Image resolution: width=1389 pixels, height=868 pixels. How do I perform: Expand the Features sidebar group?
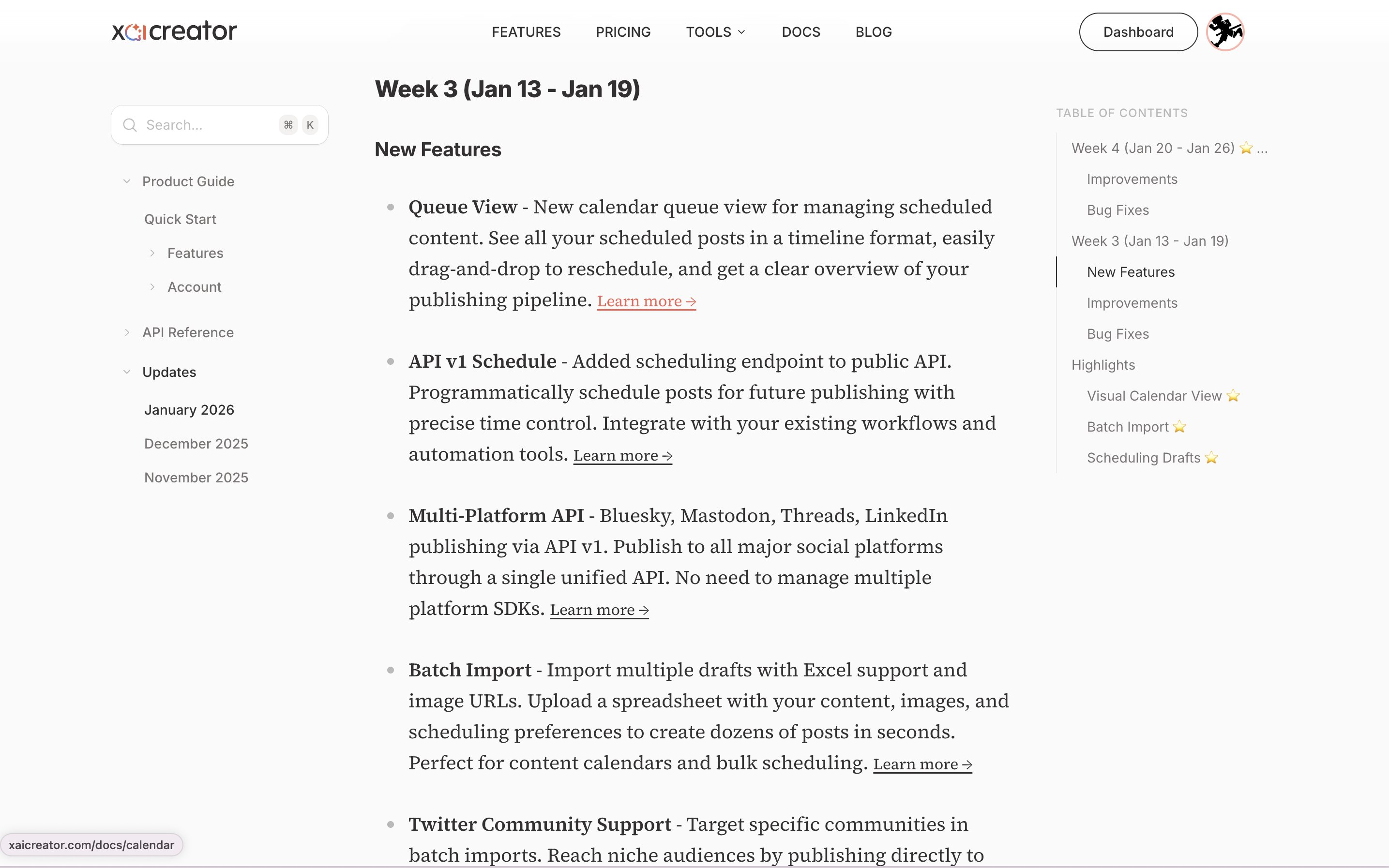152,253
